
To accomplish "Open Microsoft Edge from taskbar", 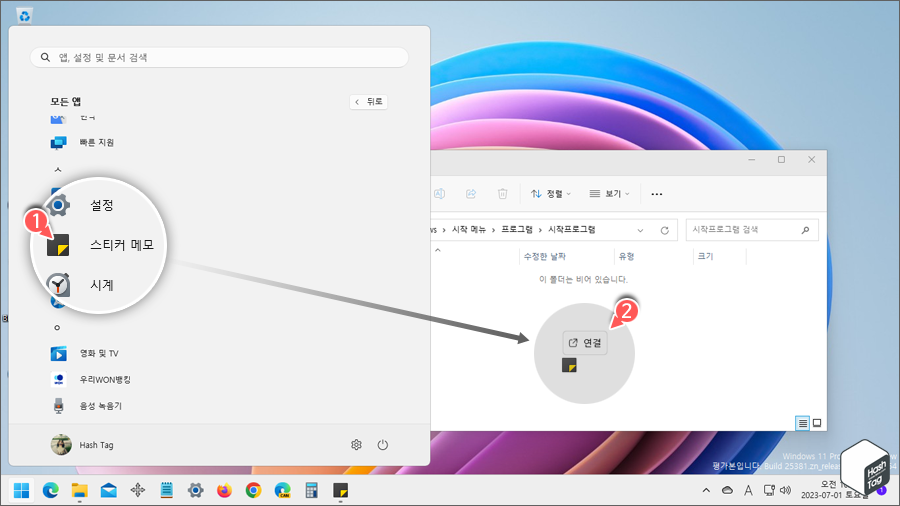I will 51,491.
